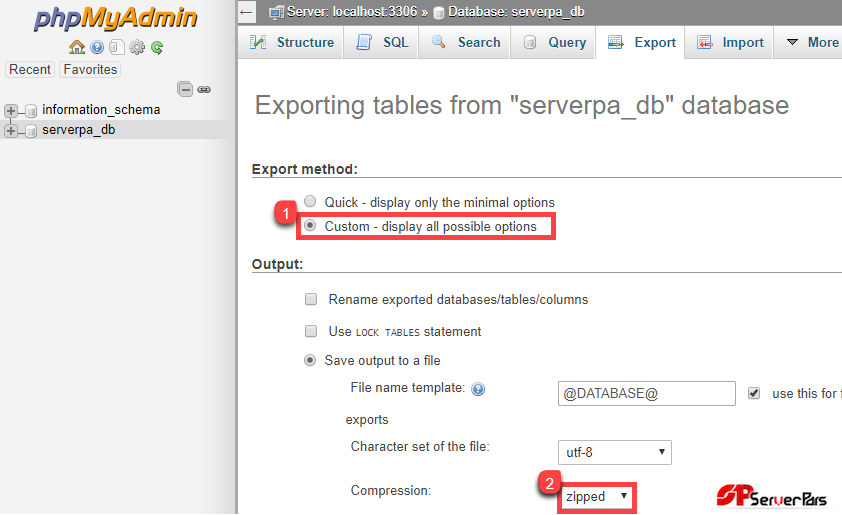Screen dimensions: 842x515
Task: Click Database: serverpa_db breadcrumb link
Action: click(x=516, y=12)
